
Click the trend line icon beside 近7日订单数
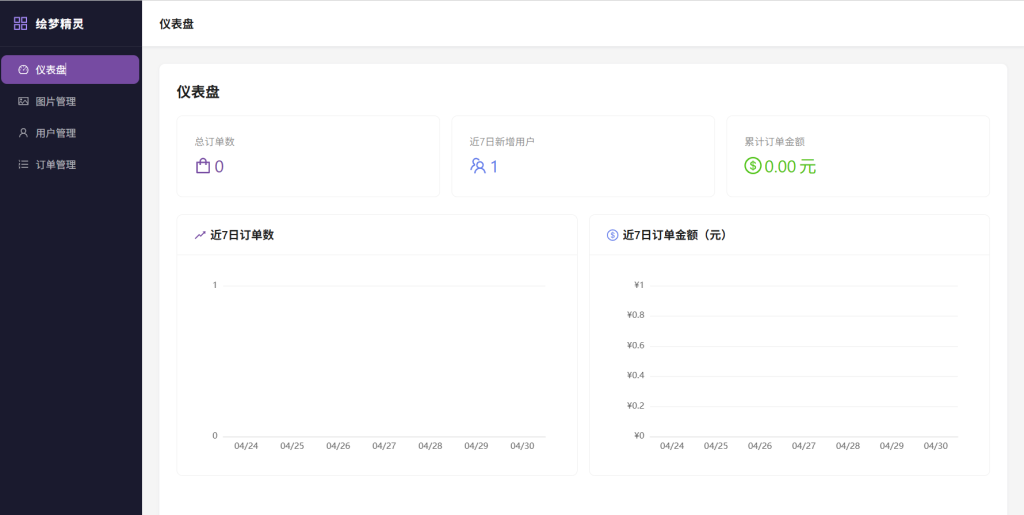pyautogui.click(x=200, y=235)
